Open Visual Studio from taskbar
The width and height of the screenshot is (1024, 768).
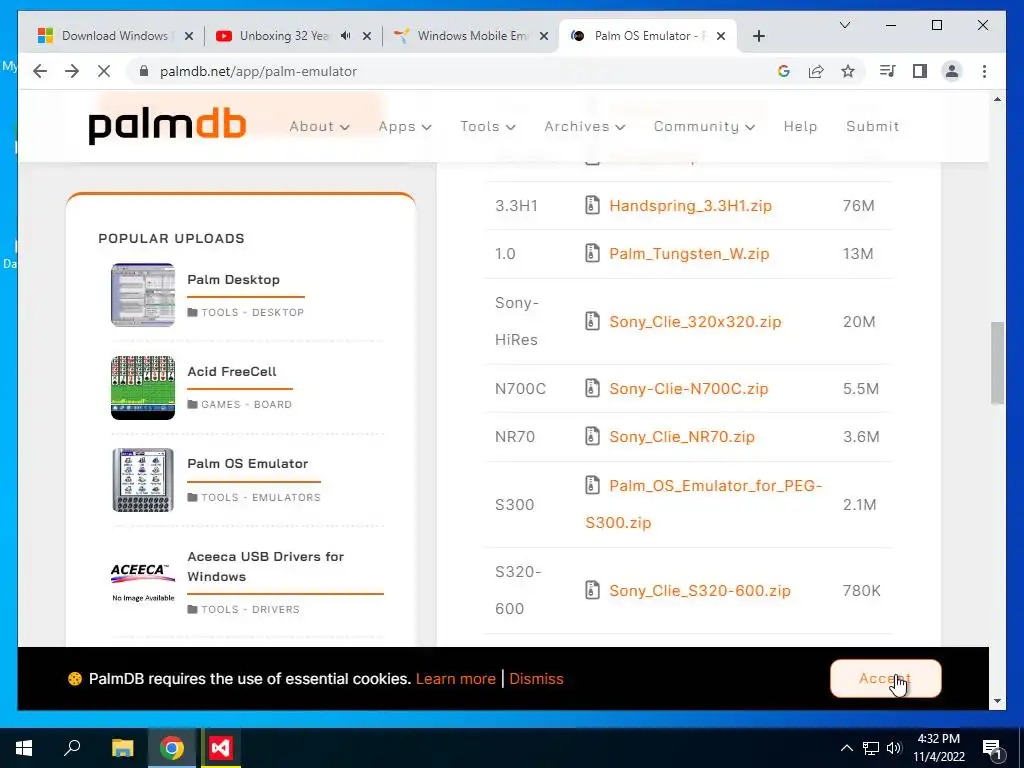[x=220, y=748]
